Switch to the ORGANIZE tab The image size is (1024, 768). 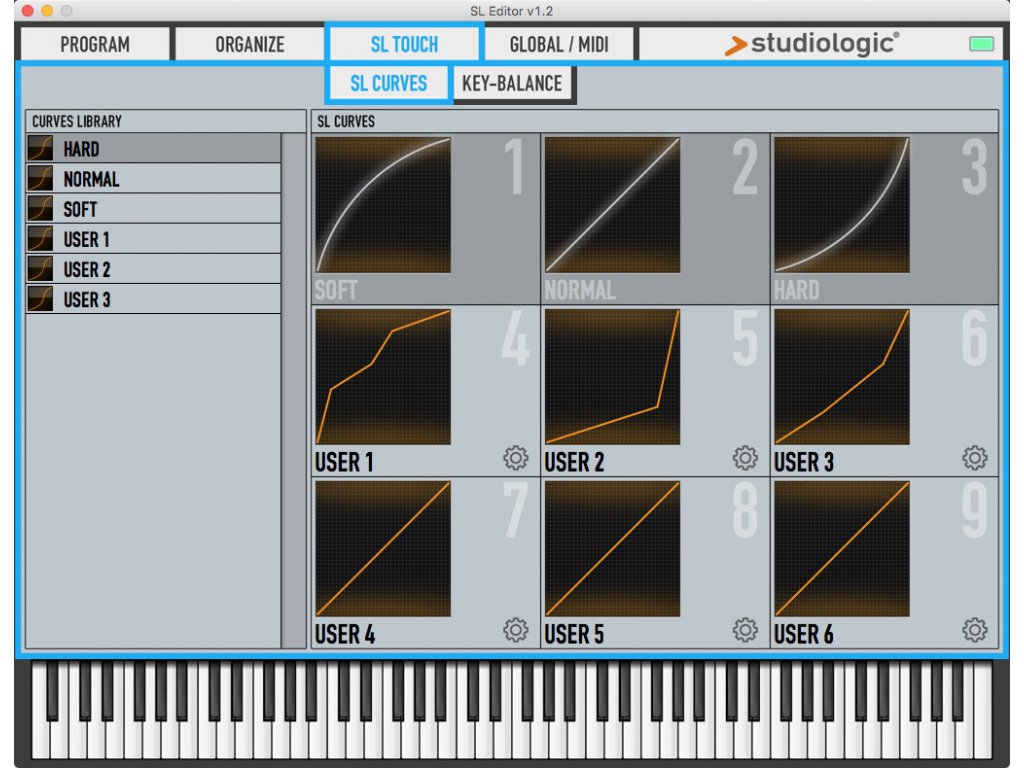click(249, 44)
